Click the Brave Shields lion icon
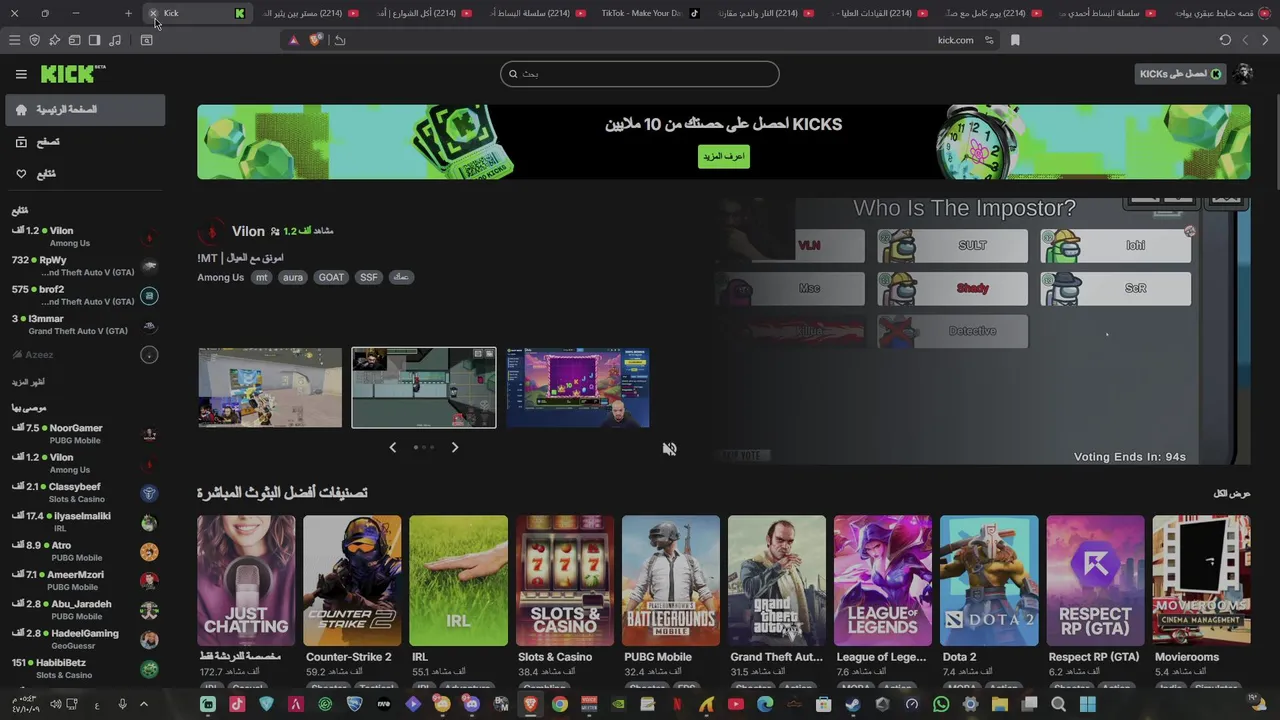1280x720 pixels. 316,40
